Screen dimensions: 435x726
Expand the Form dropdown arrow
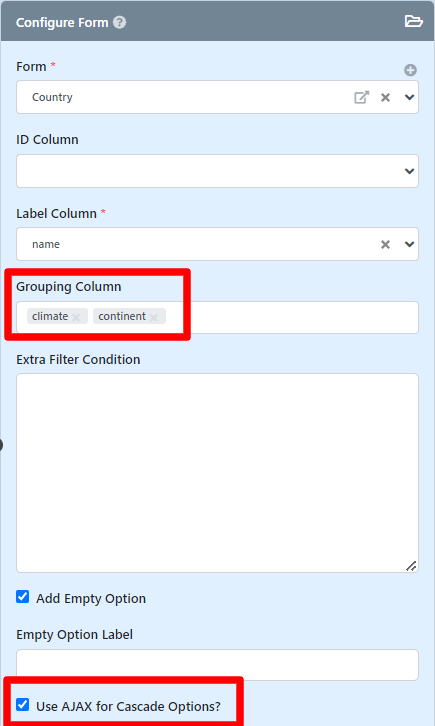coord(410,97)
